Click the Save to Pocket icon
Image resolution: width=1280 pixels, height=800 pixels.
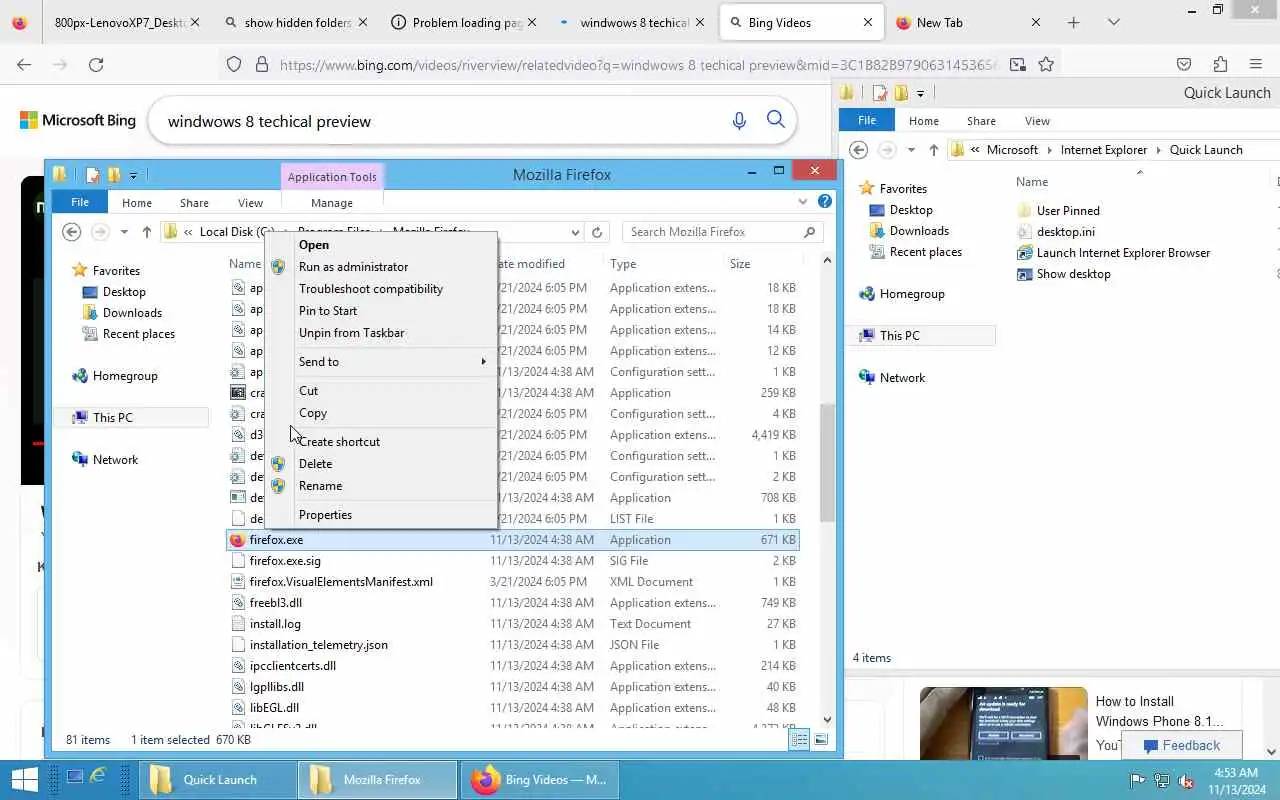click(1184, 64)
